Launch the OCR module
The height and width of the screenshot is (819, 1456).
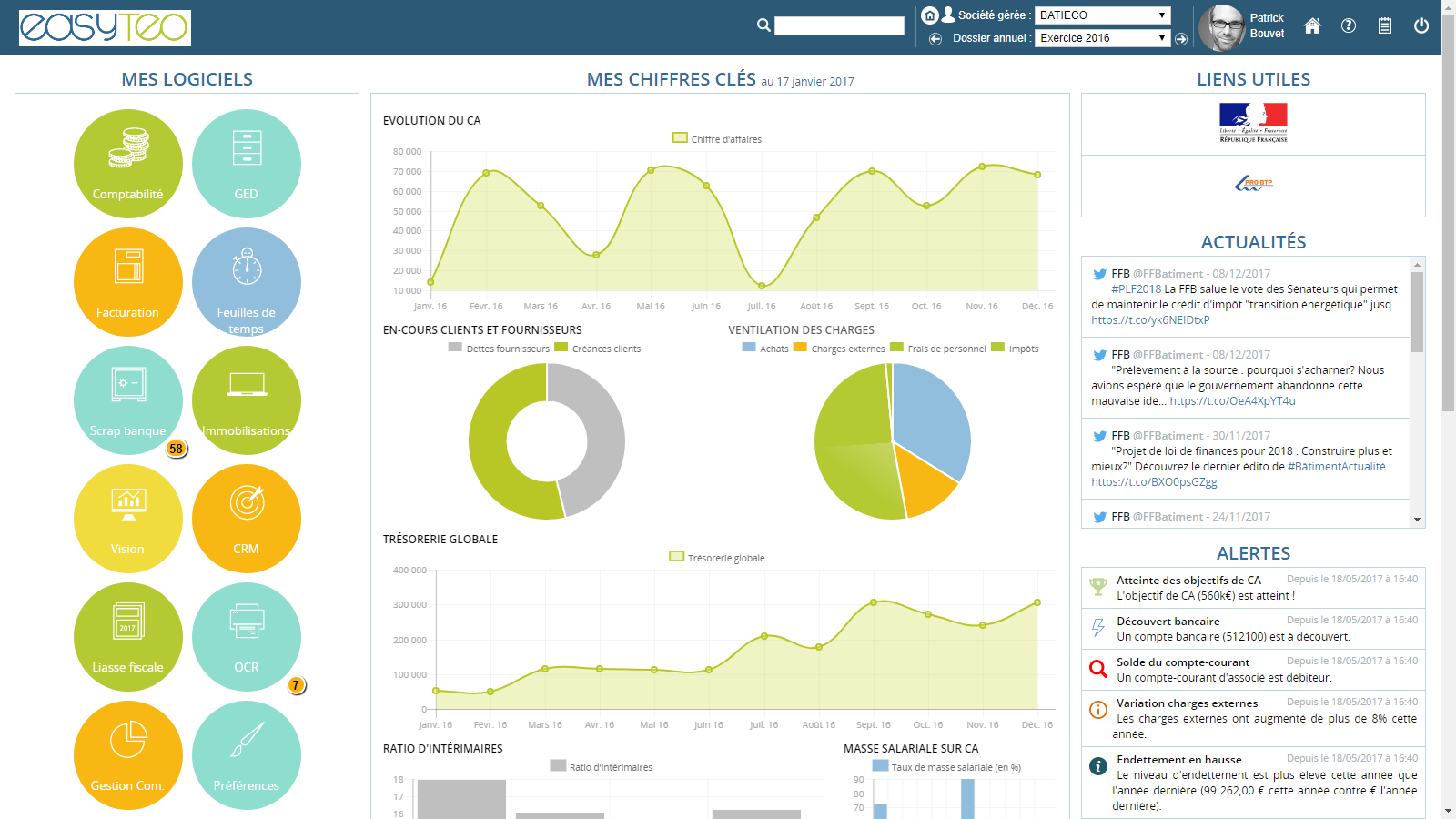tap(246, 637)
